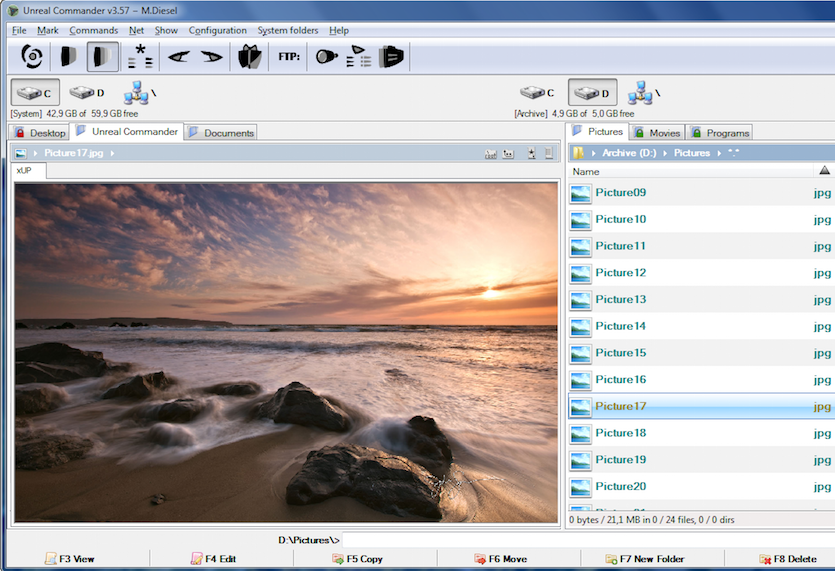This screenshot has height=571, width=835.
Task: Select file Picture10
Action: 702,219
